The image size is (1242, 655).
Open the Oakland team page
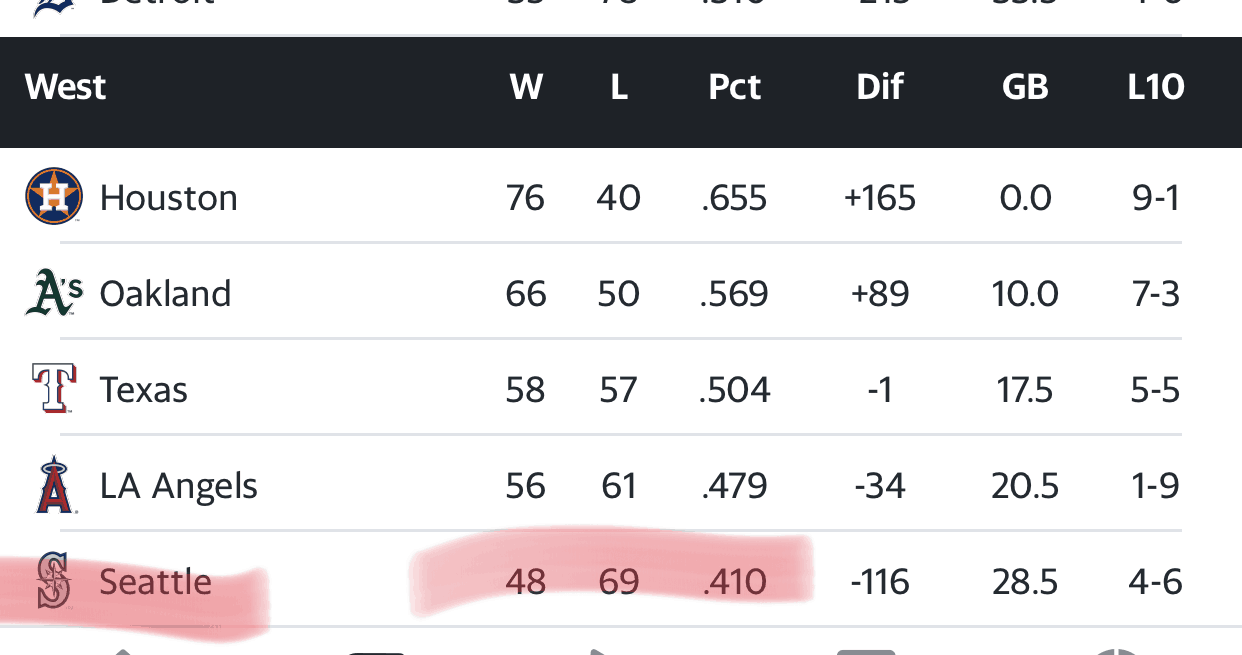pos(166,293)
